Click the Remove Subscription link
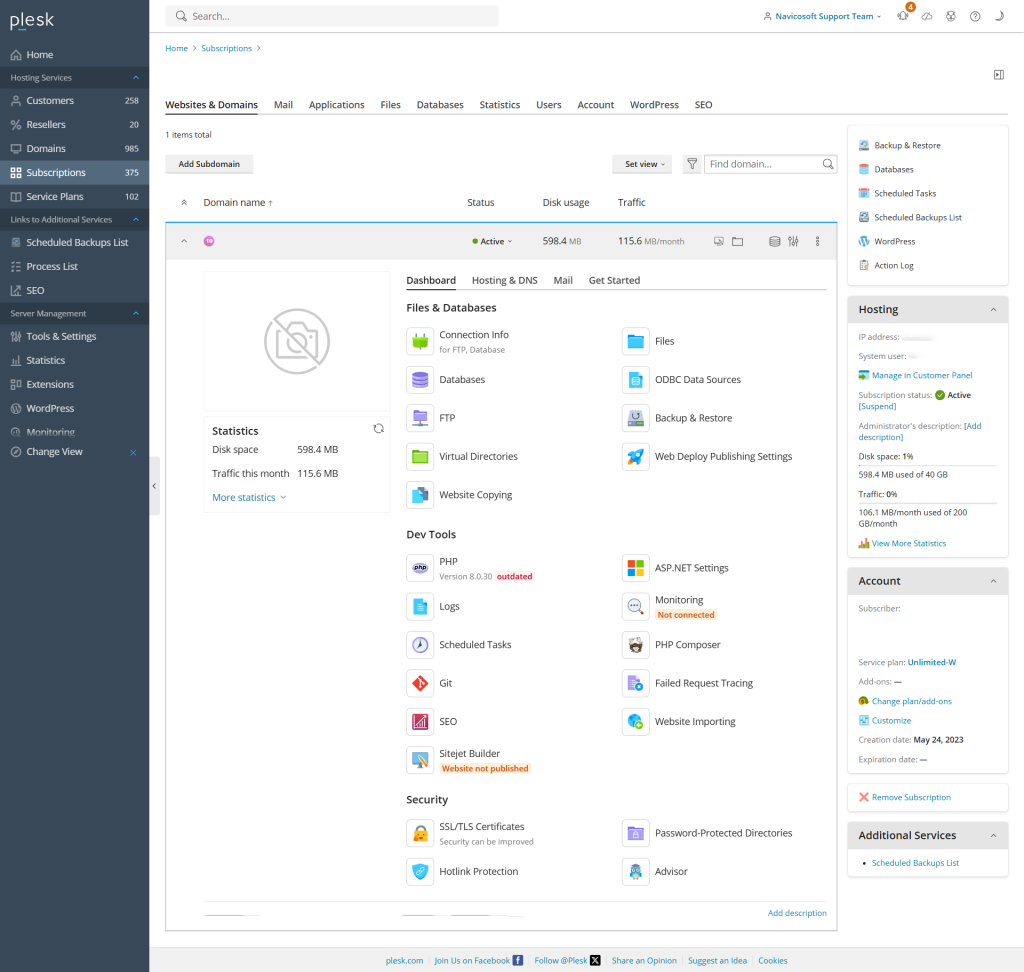 tap(910, 797)
